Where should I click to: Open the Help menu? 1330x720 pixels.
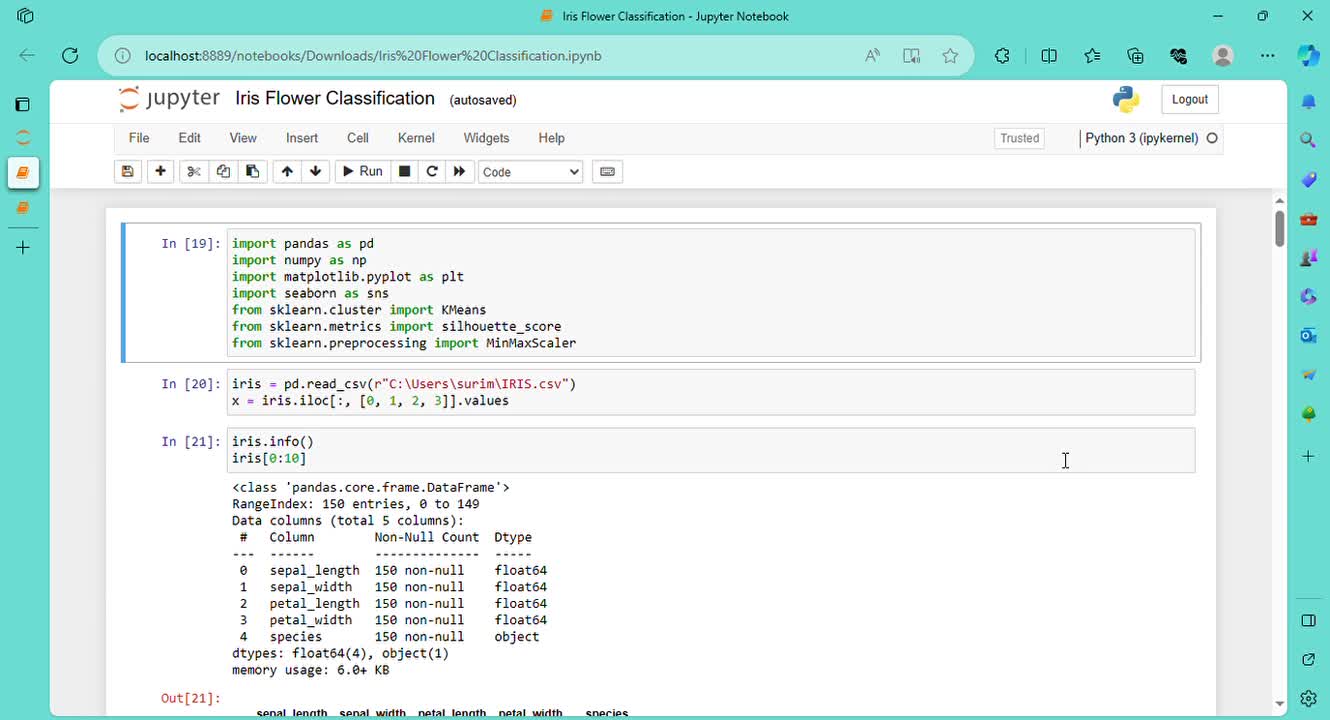tap(552, 138)
